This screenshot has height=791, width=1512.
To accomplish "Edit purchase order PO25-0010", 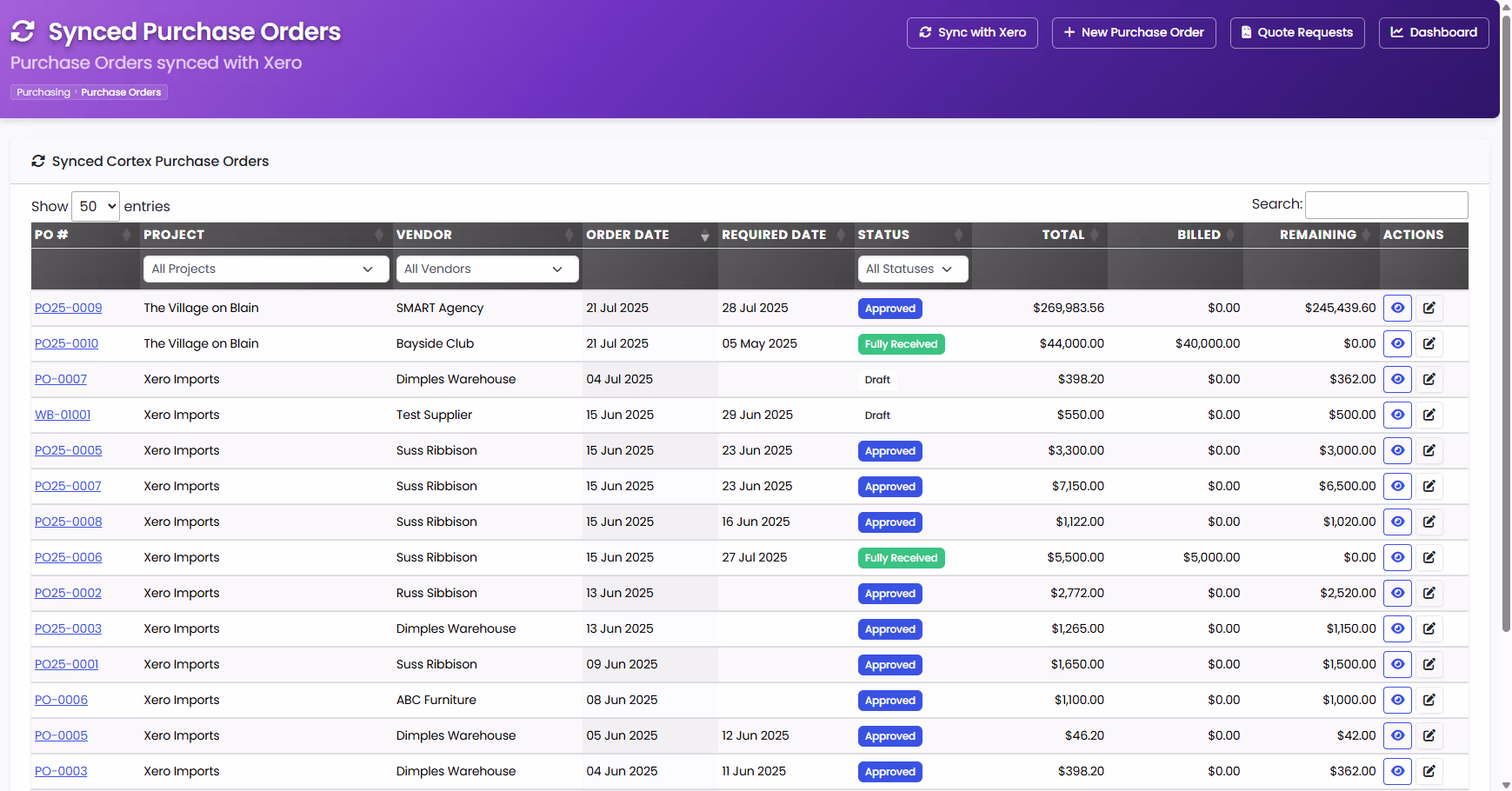I will [x=1429, y=343].
